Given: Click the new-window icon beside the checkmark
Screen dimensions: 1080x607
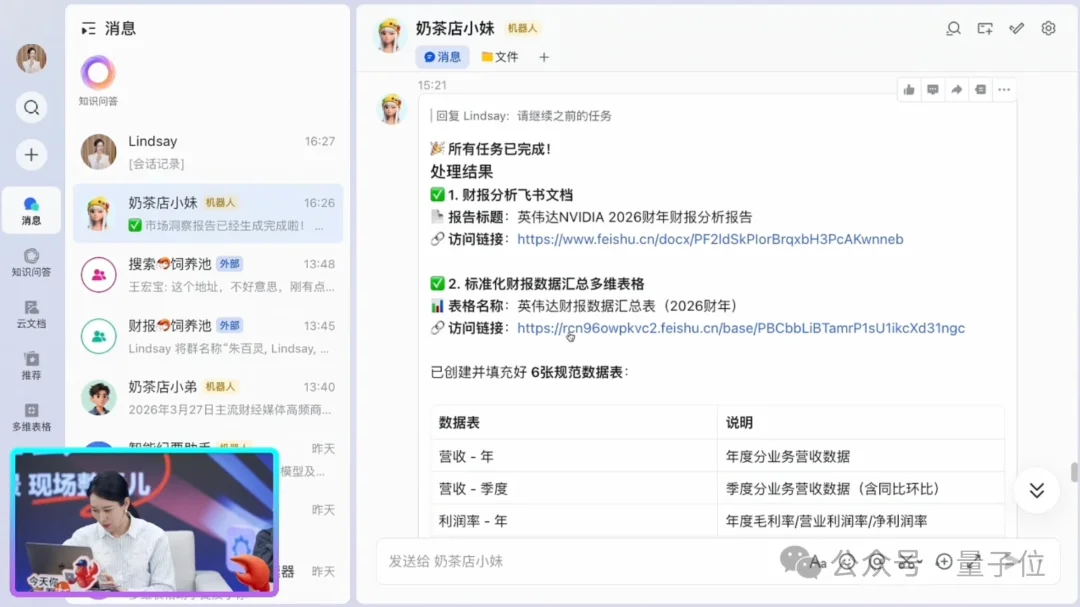Looking at the screenshot, I should tap(985, 28).
